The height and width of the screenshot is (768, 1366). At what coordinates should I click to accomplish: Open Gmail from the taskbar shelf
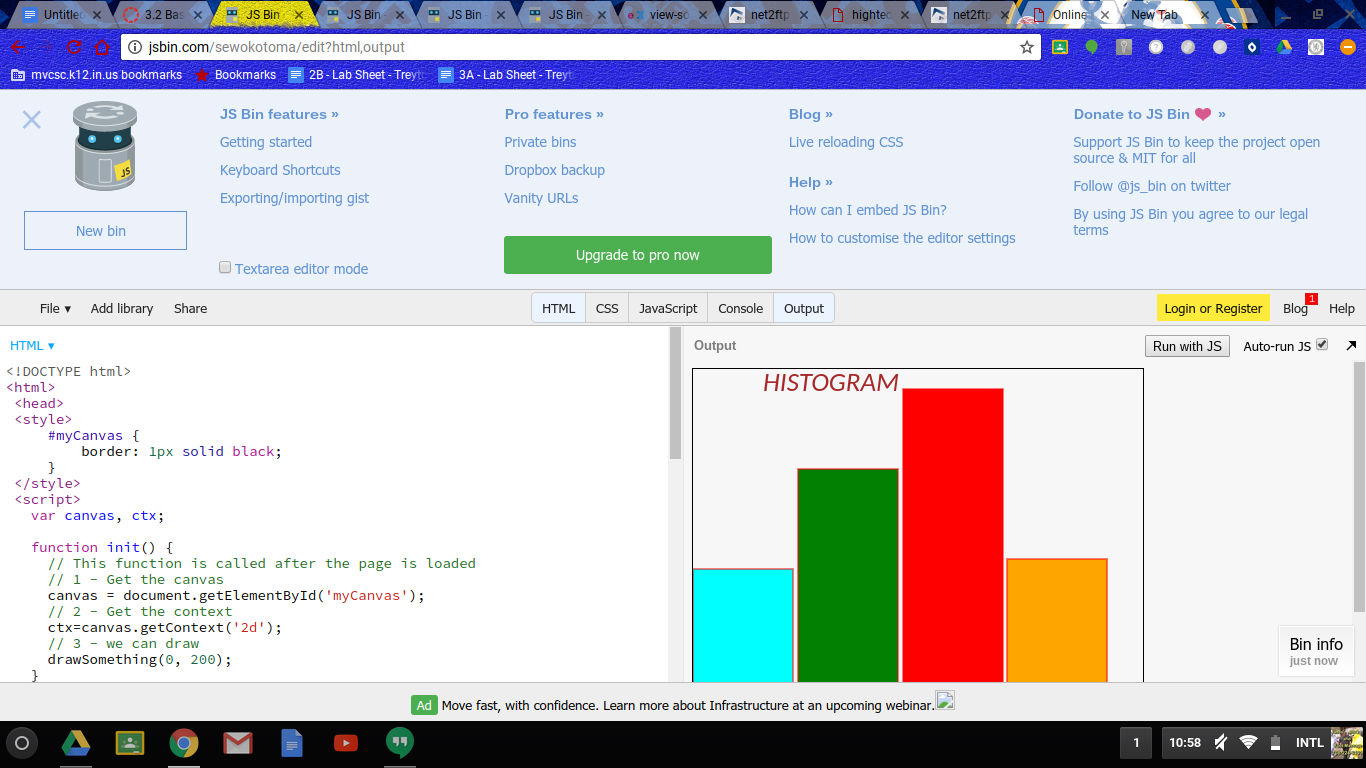(x=237, y=743)
